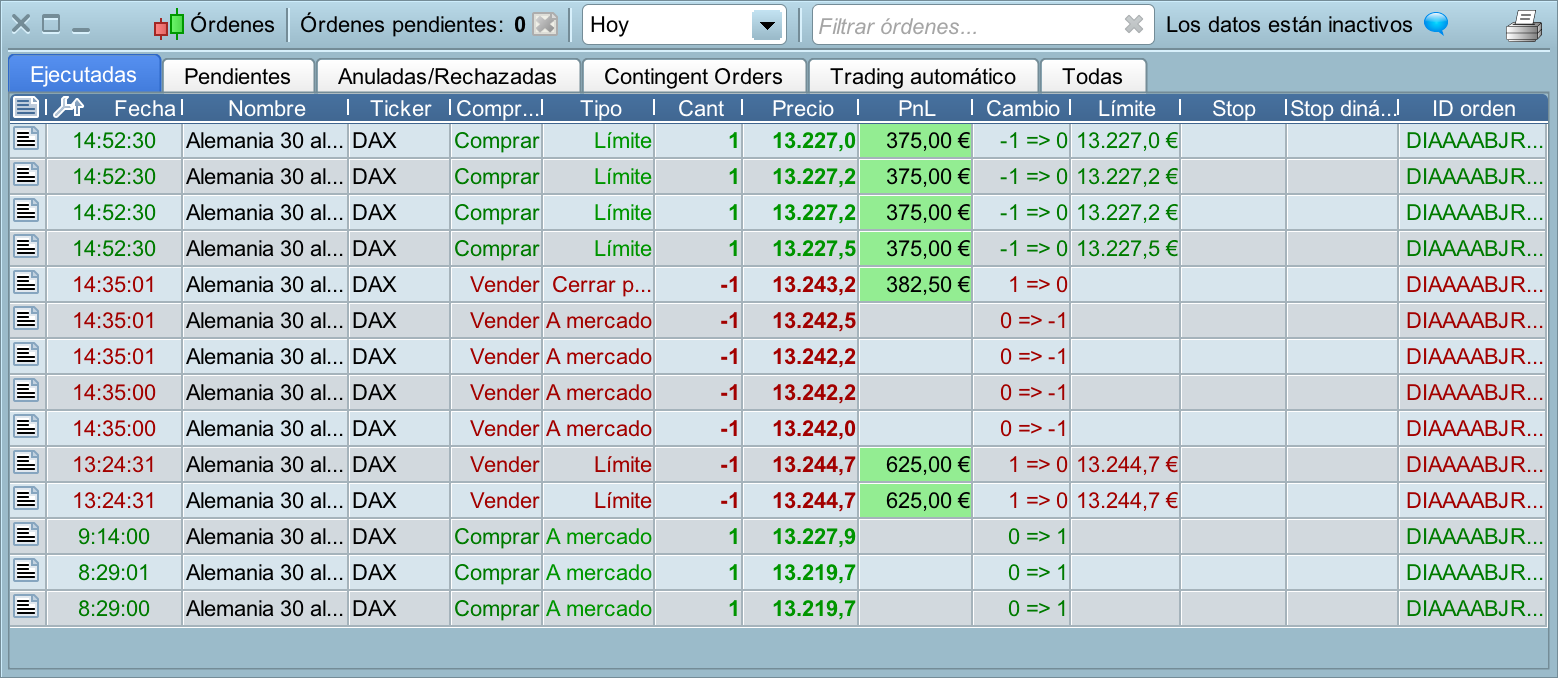Open the Anuladas/Rechazadas tab

click(x=447, y=76)
